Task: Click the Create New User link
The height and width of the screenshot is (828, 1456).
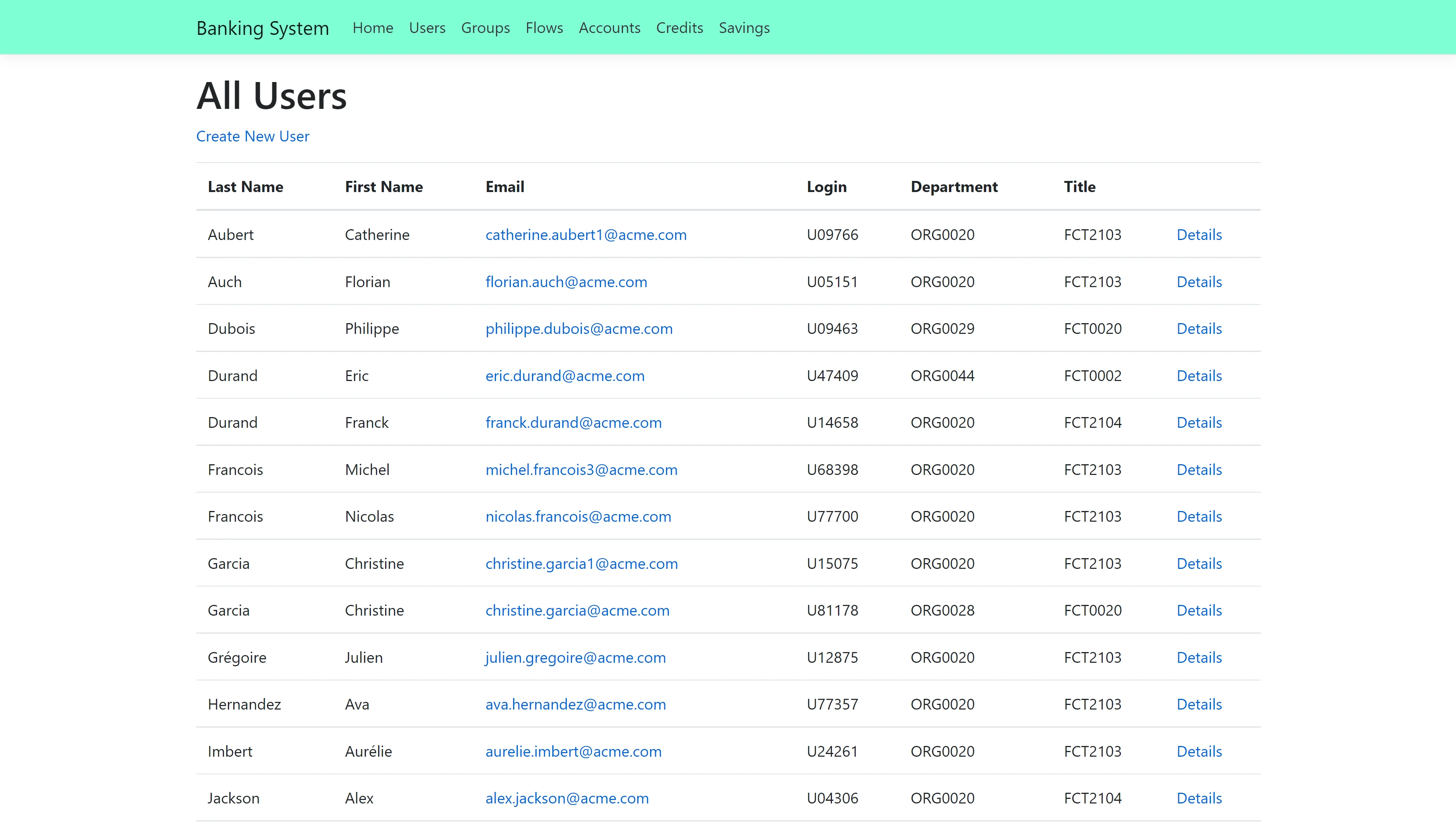Action: 253,136
